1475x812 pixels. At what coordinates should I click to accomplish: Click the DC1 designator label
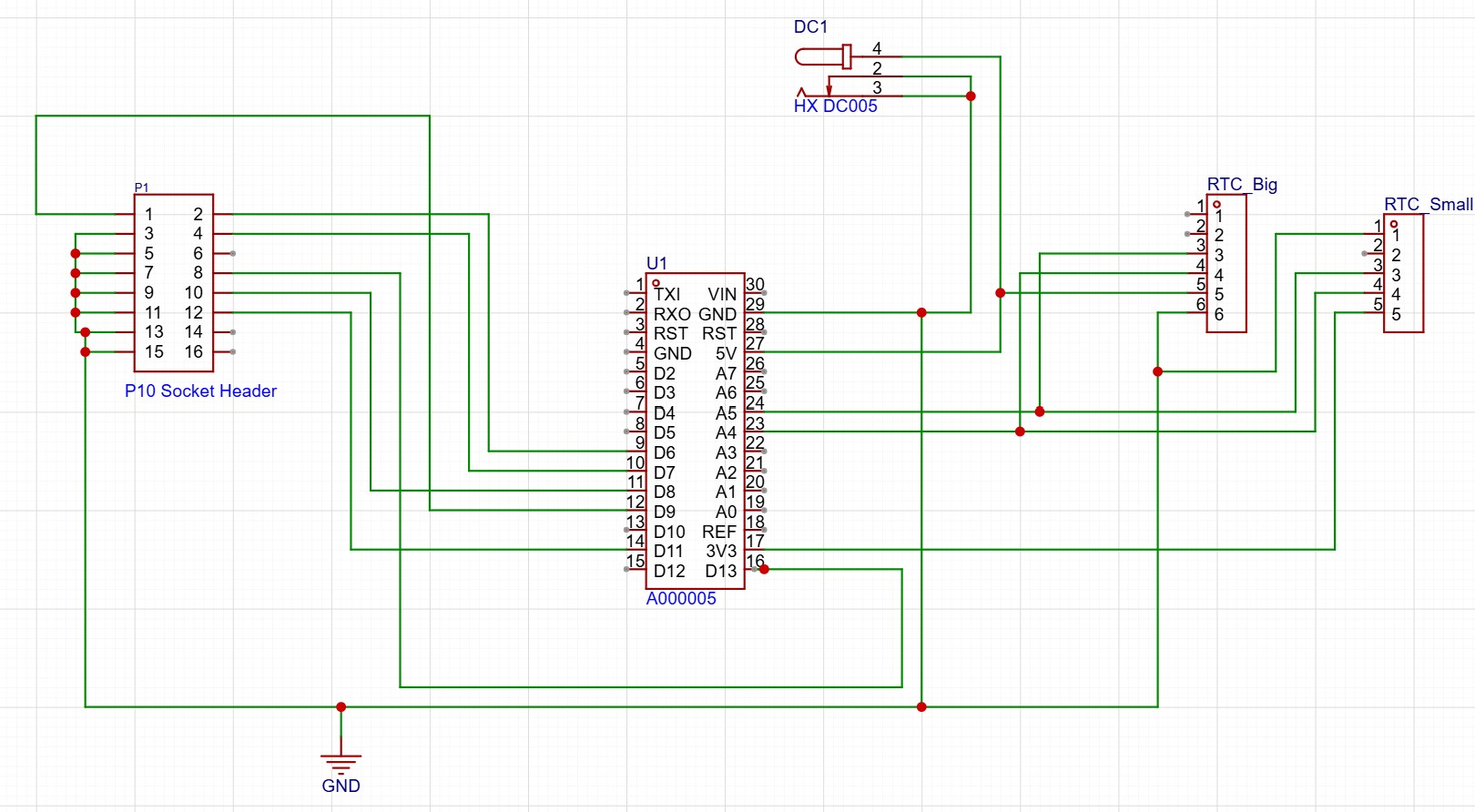(810, 27)
